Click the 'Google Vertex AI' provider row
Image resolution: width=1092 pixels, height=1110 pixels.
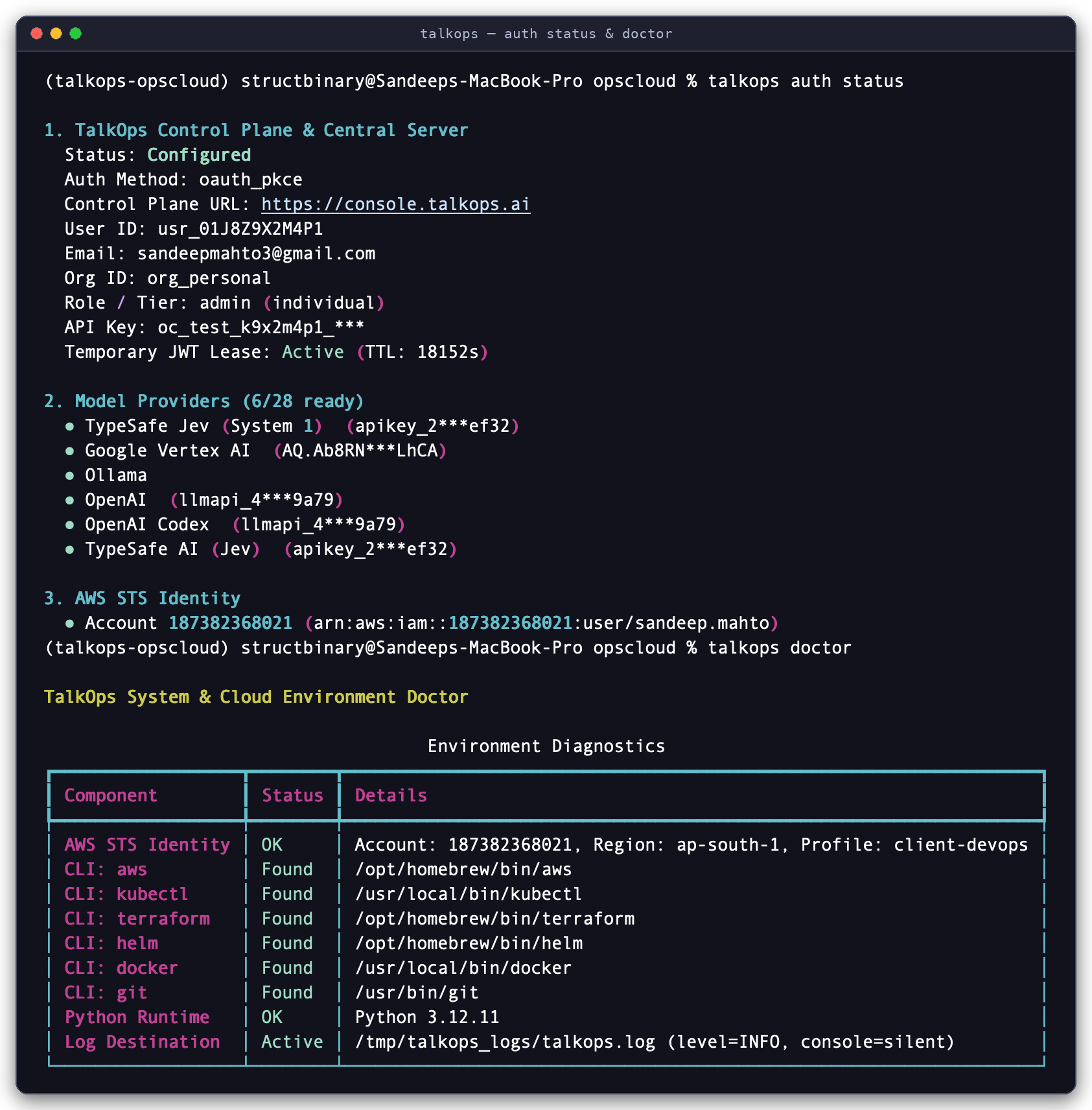pyautogui.click(x=256, y=451)
